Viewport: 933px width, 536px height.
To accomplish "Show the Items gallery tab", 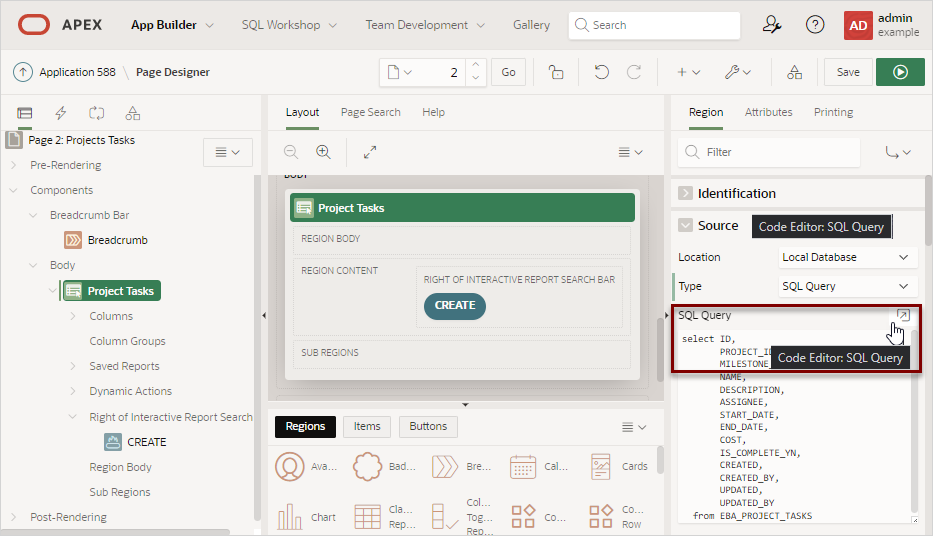I will click(x=367, y=427).
